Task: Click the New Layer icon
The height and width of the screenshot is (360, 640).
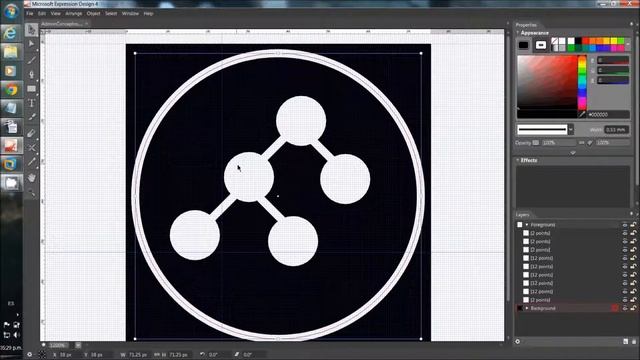Action: [625, 342]
